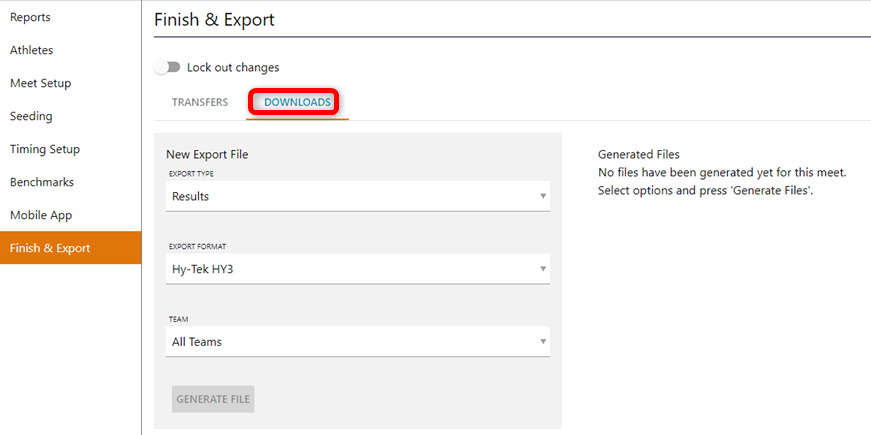Click the arrow on the Export Type field
The width and height of the screenshot is (871, 435).
point(543,196)
